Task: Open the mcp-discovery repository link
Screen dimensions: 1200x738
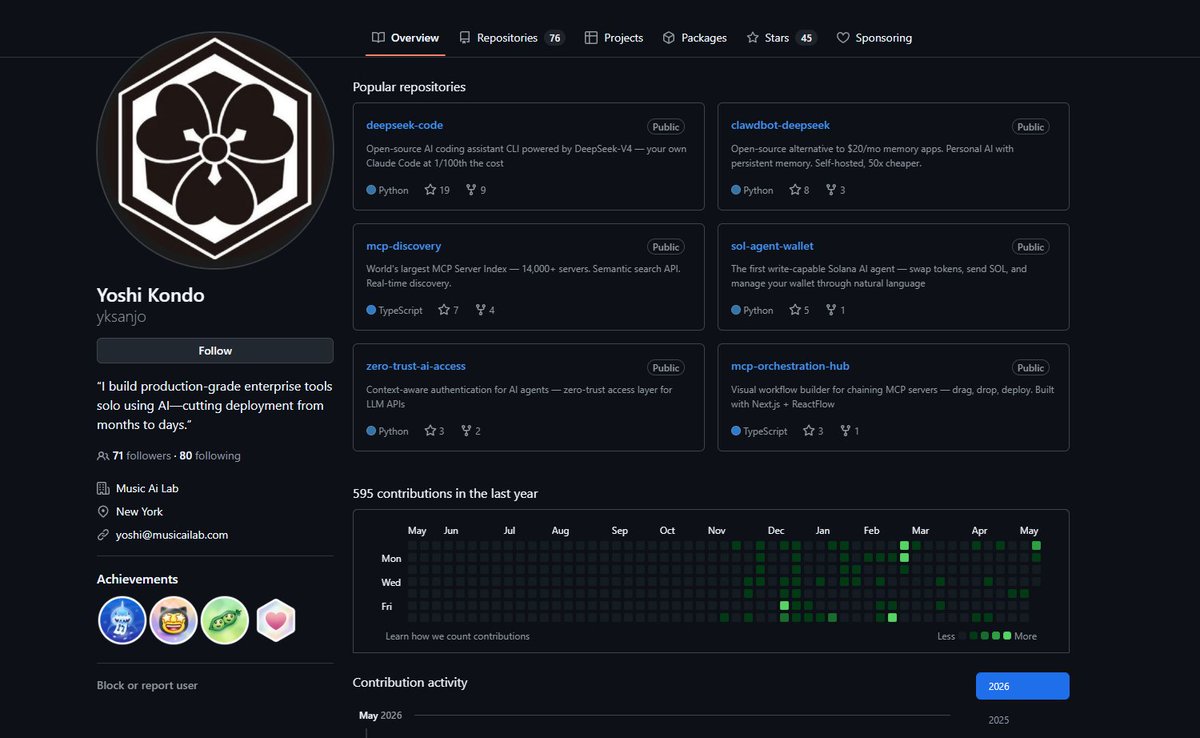Action: point(403,246)
